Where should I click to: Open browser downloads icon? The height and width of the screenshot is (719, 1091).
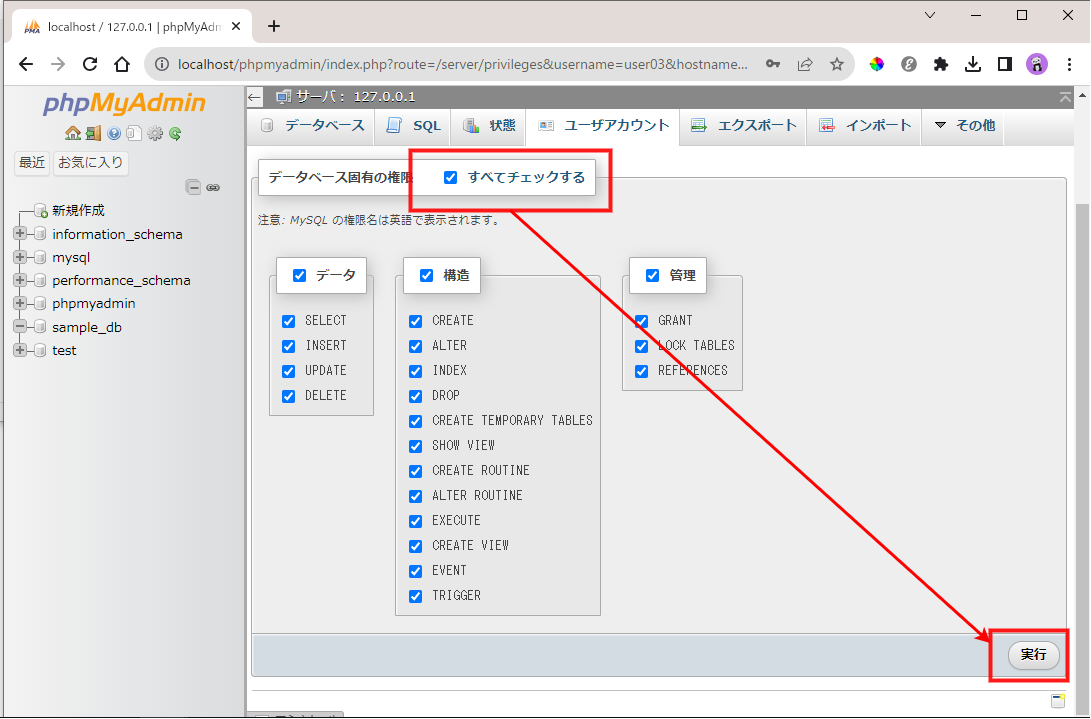973,64
